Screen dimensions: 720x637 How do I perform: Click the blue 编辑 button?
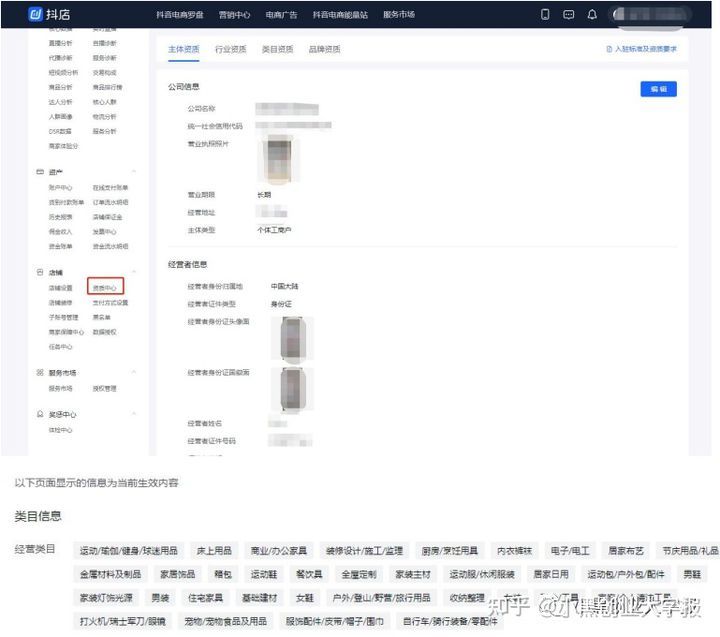coord(658,89)
